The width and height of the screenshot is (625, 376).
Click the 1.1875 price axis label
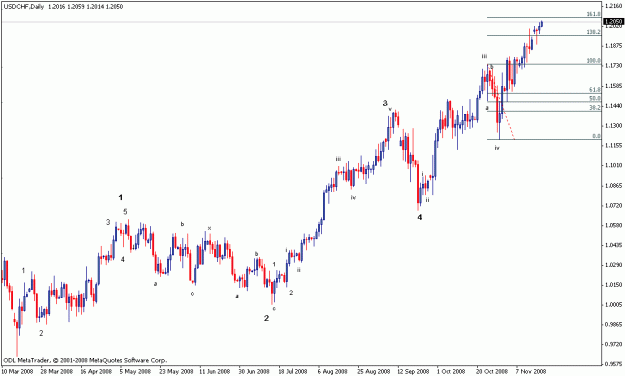[x=614, y=45]
